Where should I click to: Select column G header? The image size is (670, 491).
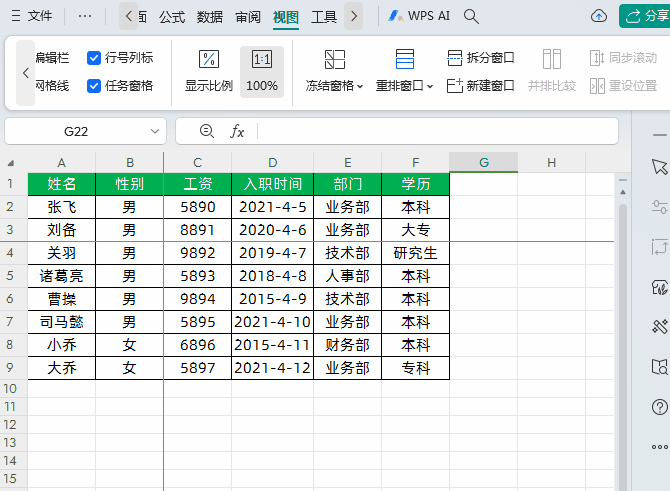(x=484, y=163)
